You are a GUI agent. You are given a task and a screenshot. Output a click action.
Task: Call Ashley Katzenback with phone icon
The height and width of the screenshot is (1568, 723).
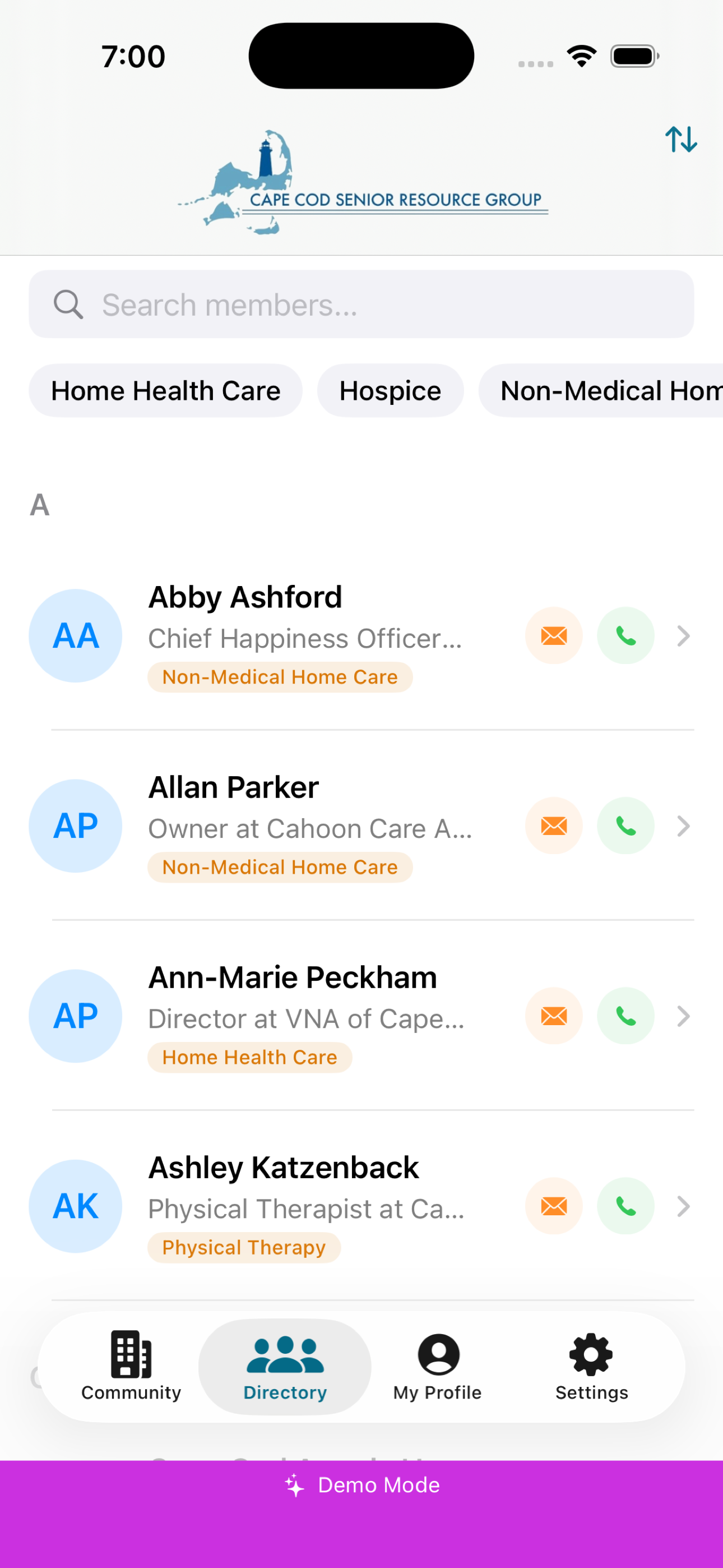625,1206
